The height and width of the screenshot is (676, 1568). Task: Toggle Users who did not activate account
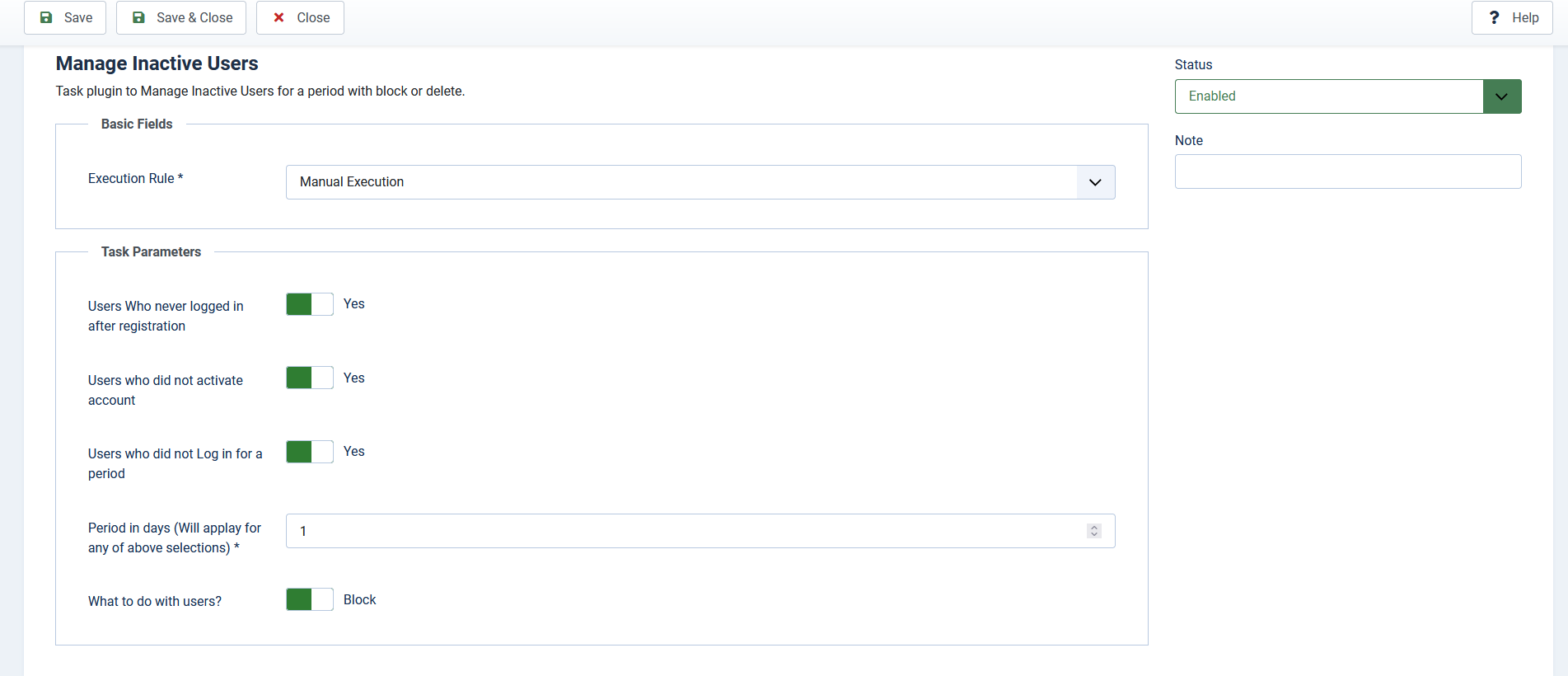click(x=310, y=378)
